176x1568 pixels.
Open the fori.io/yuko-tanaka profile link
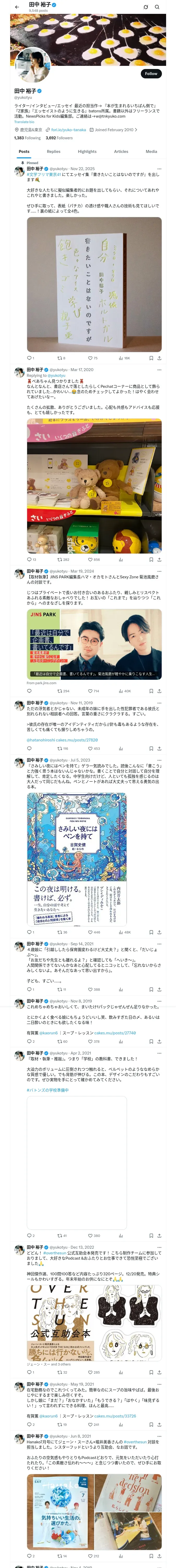pyautogui.click(x=69, y=130)
